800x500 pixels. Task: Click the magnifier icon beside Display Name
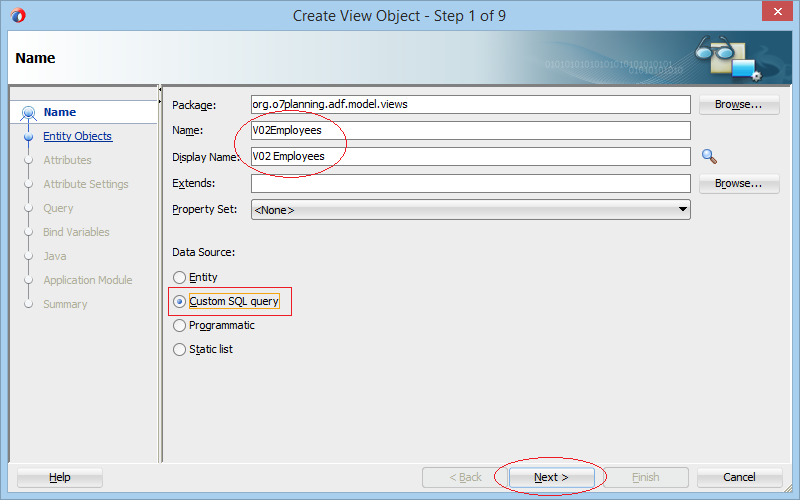pyautogui.click(x=709, y=156)
